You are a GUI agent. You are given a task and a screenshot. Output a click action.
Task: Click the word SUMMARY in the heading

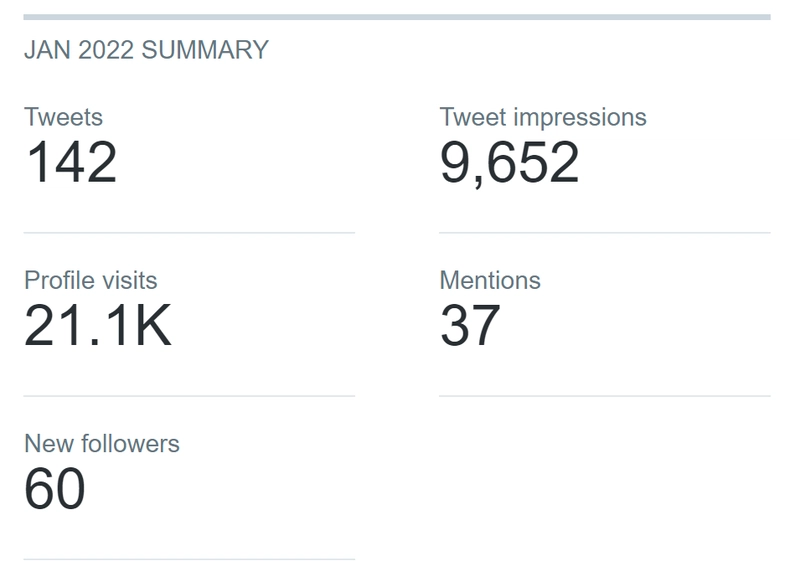point(205,50)
